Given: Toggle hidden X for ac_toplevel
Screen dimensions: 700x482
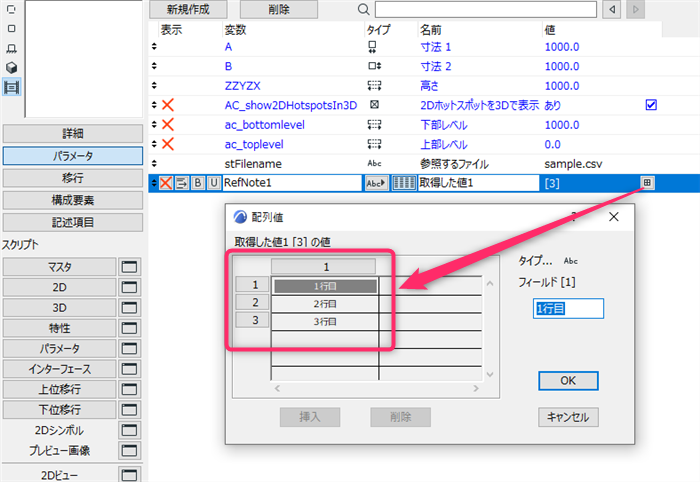Looking at the screenshot, I should pyautogui.click(x=168, y=144).
